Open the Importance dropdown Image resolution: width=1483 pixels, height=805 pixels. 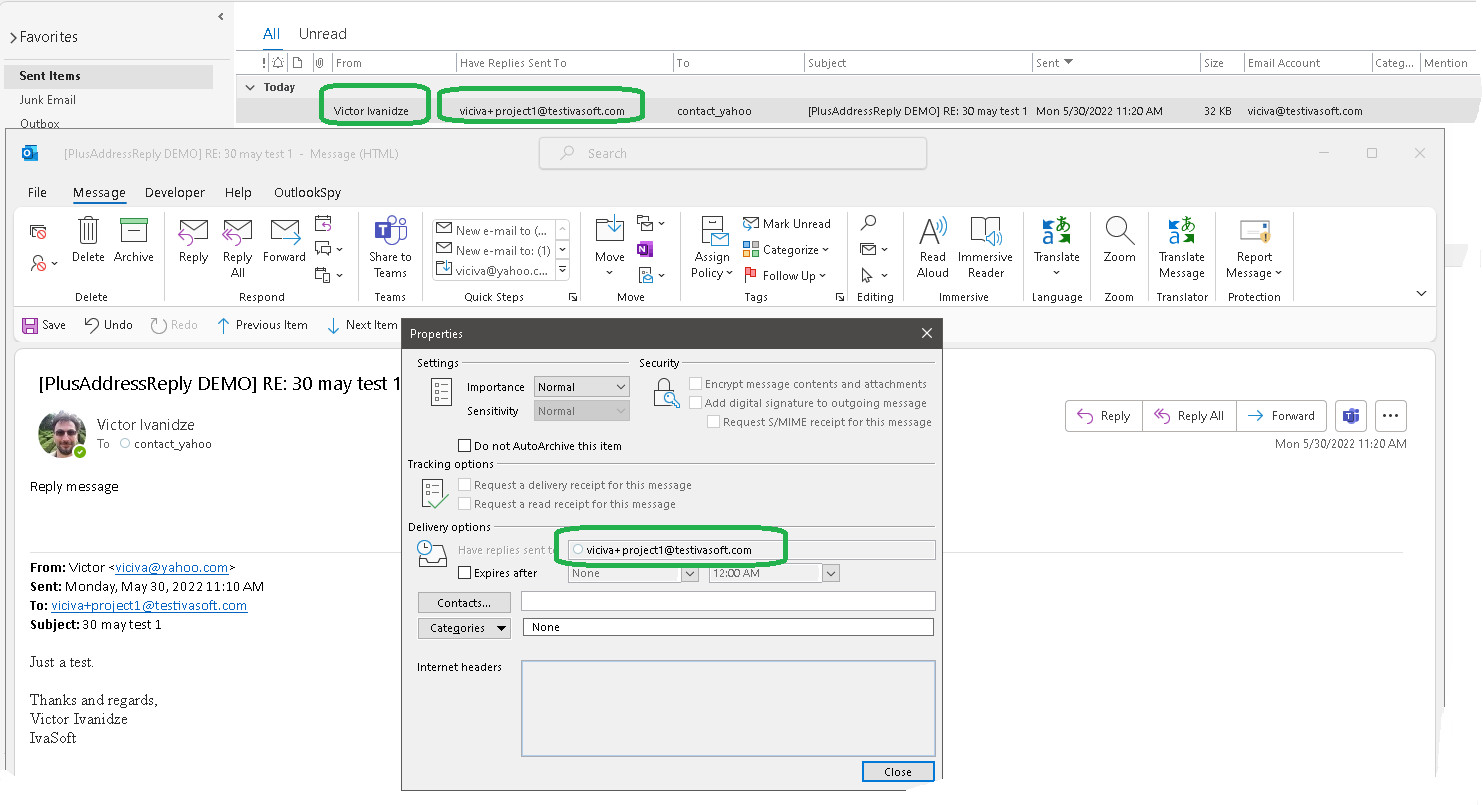[581, 387]
